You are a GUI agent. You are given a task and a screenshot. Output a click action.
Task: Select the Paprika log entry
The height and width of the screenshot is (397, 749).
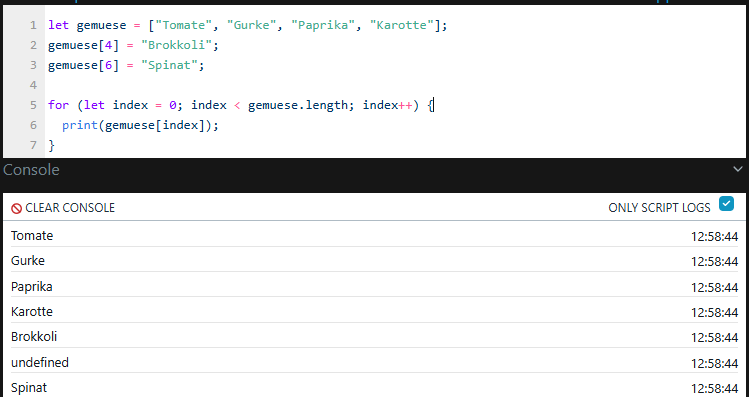[374, 287]
